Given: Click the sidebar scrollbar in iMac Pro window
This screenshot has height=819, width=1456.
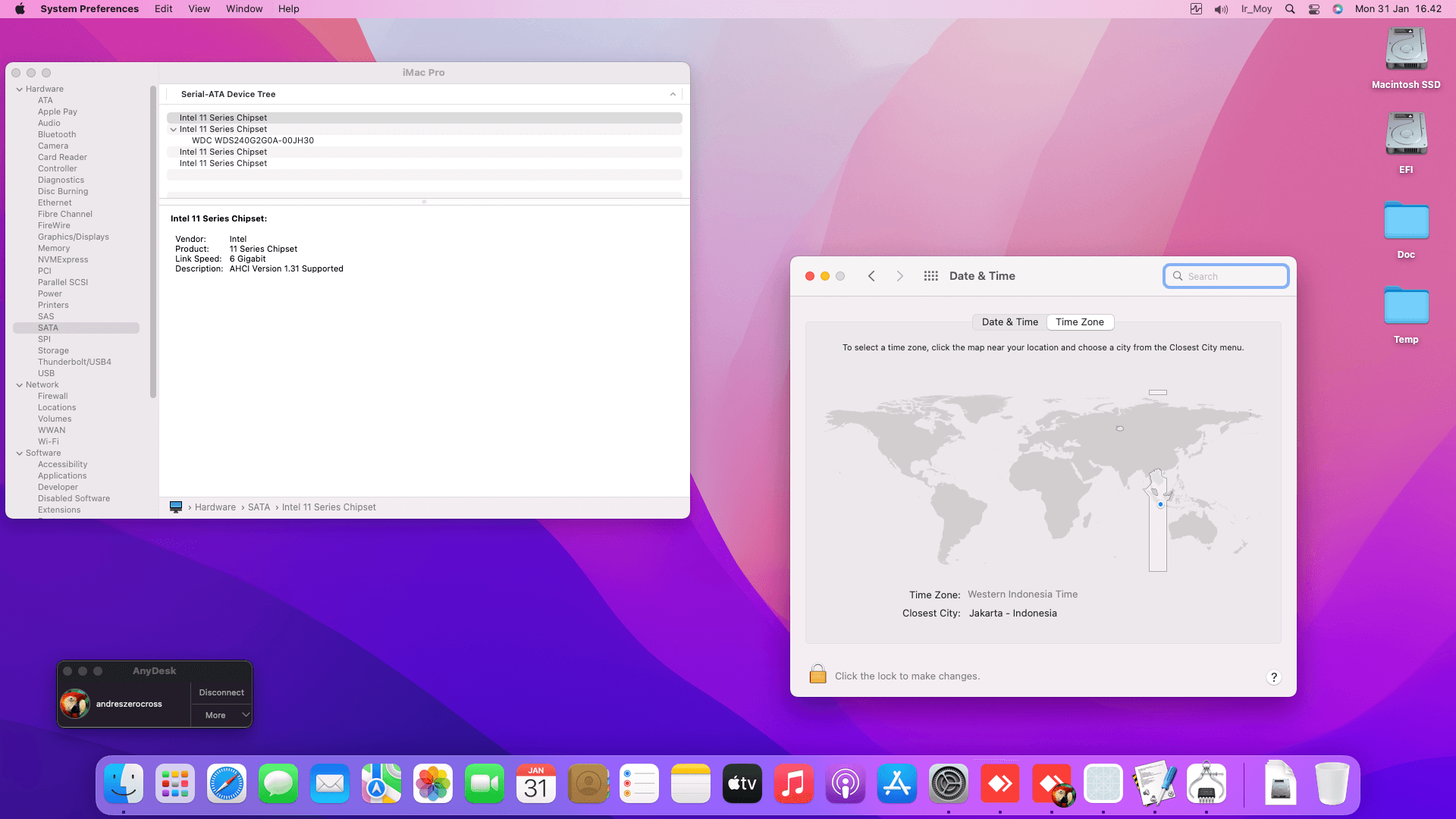Looking at the screenshot, I should click(153, 243).
